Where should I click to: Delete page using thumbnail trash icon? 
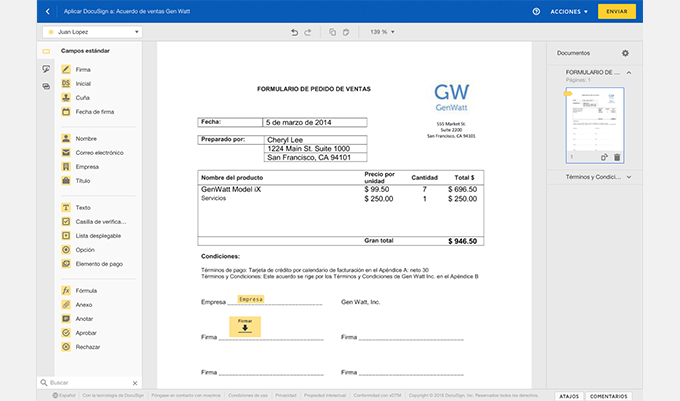(x=617, y=157)
